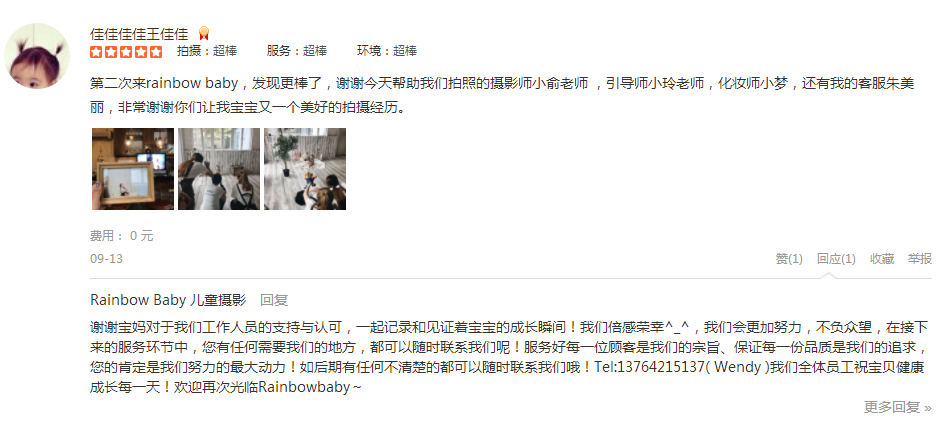
Task: Click 回复 next to the merchant name
Action: [x=274, y=300]
